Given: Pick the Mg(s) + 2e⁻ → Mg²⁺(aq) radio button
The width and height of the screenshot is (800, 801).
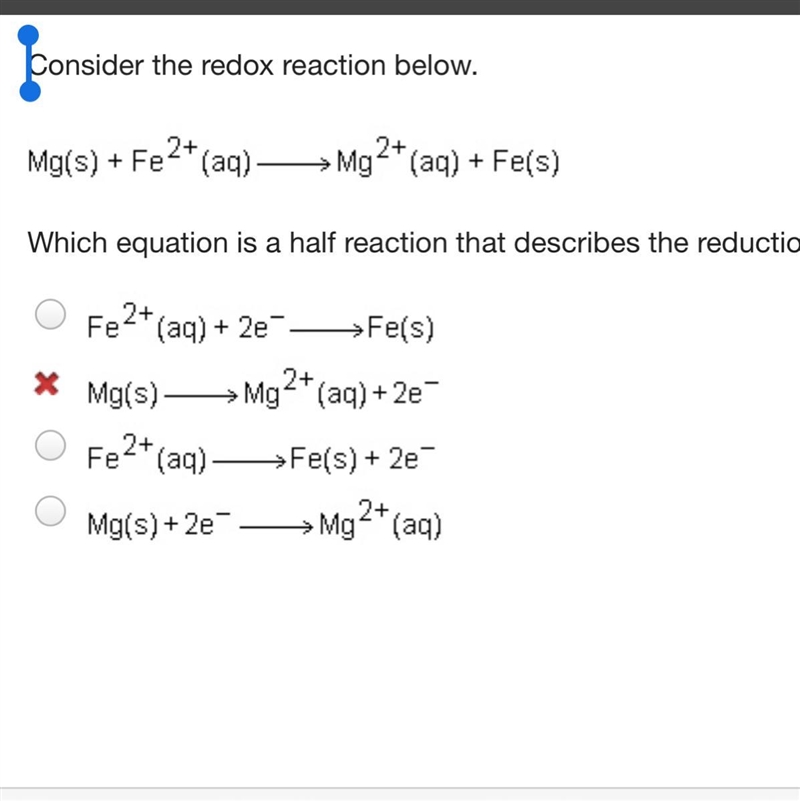Looking at the screenshot, I should coord(51,510).
